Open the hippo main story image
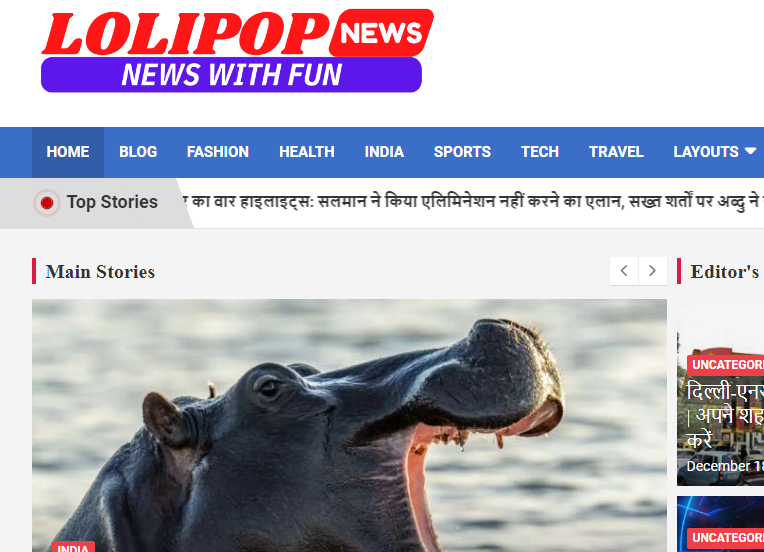Image resolution: width=764 pixels, height=552 pixels. 349,425
